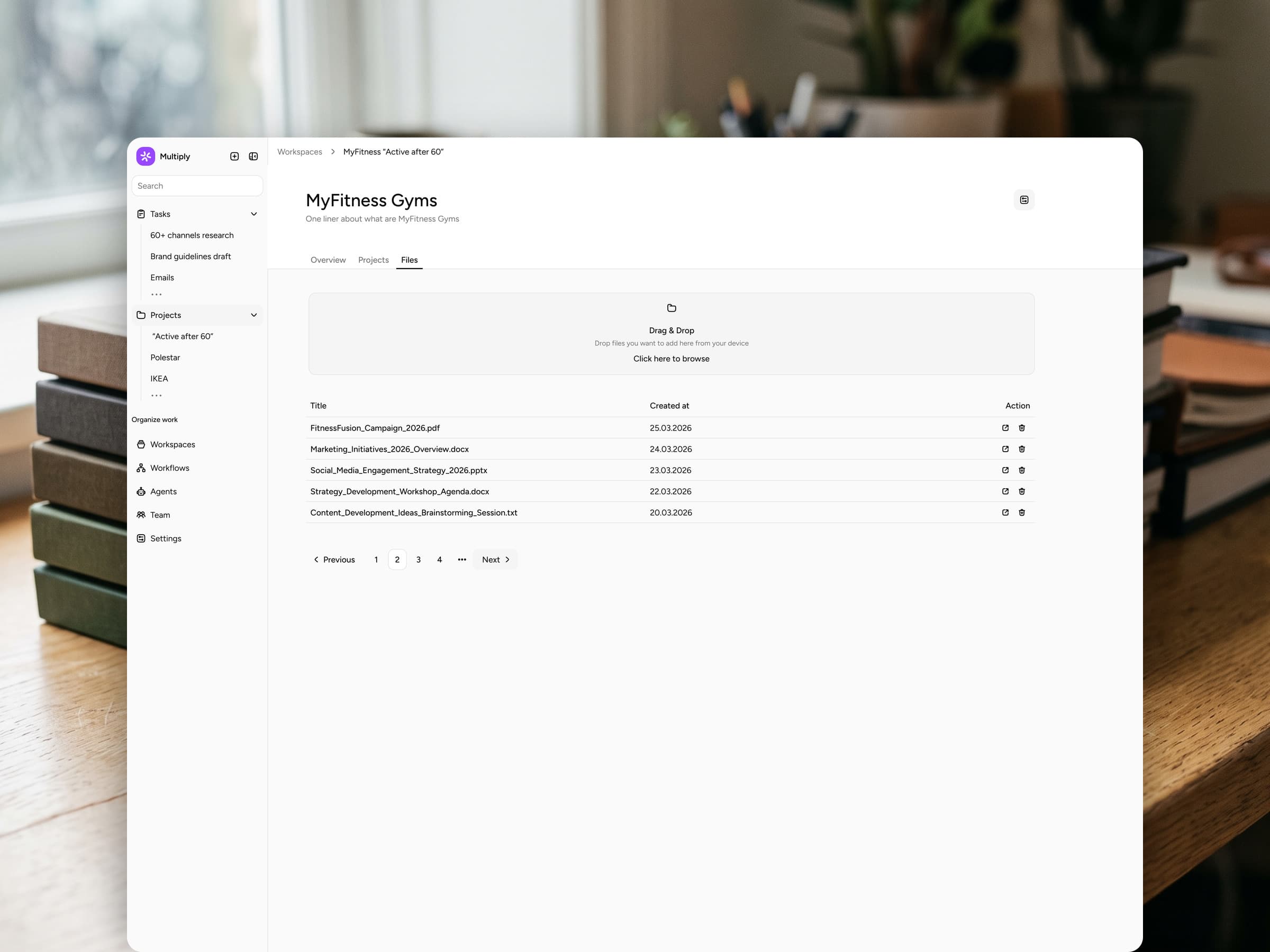Click the Tasks clipboard icon

click(x=141, y=214)
